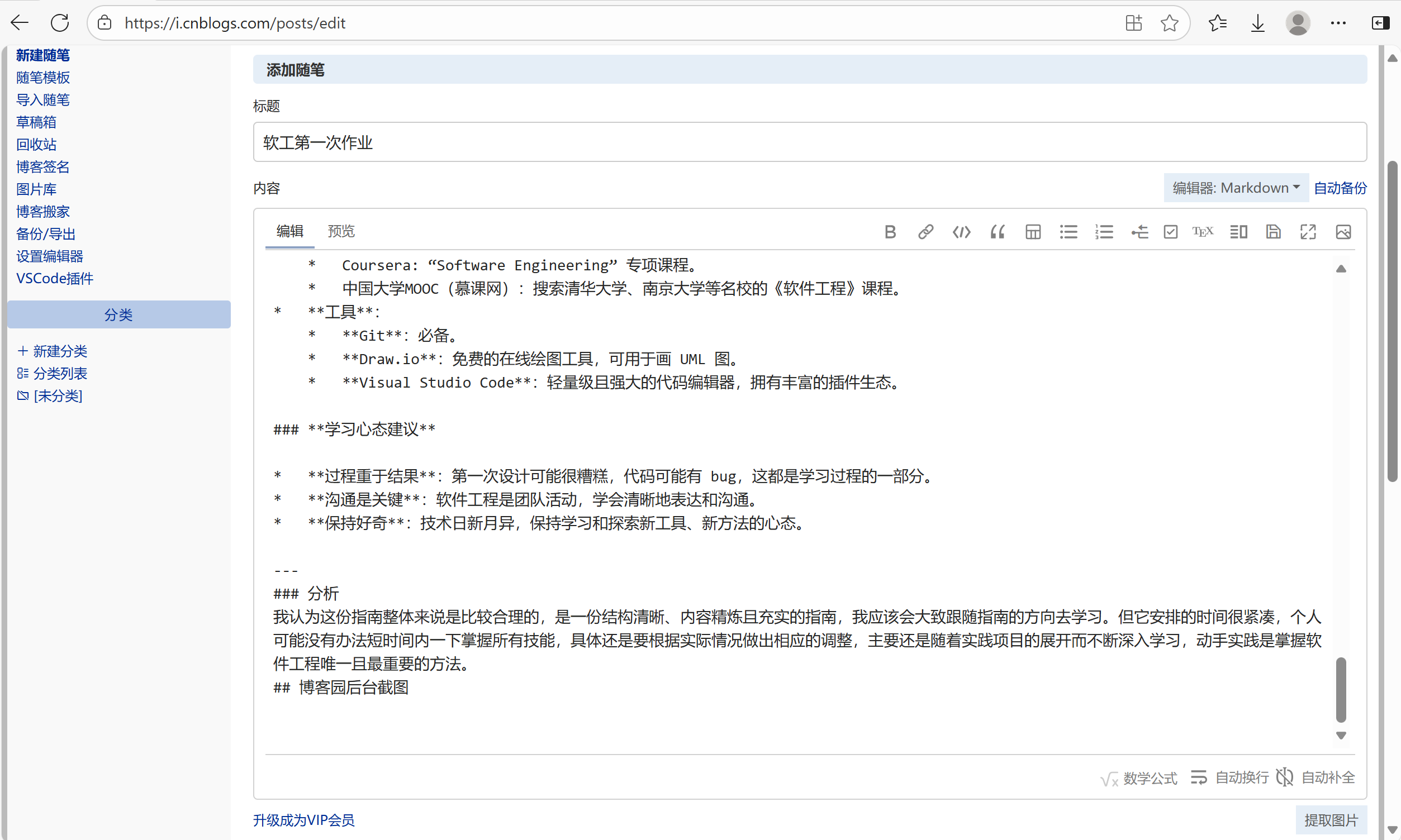
Task: Enter fullscreen editor mode
Action: point(1308,232)
